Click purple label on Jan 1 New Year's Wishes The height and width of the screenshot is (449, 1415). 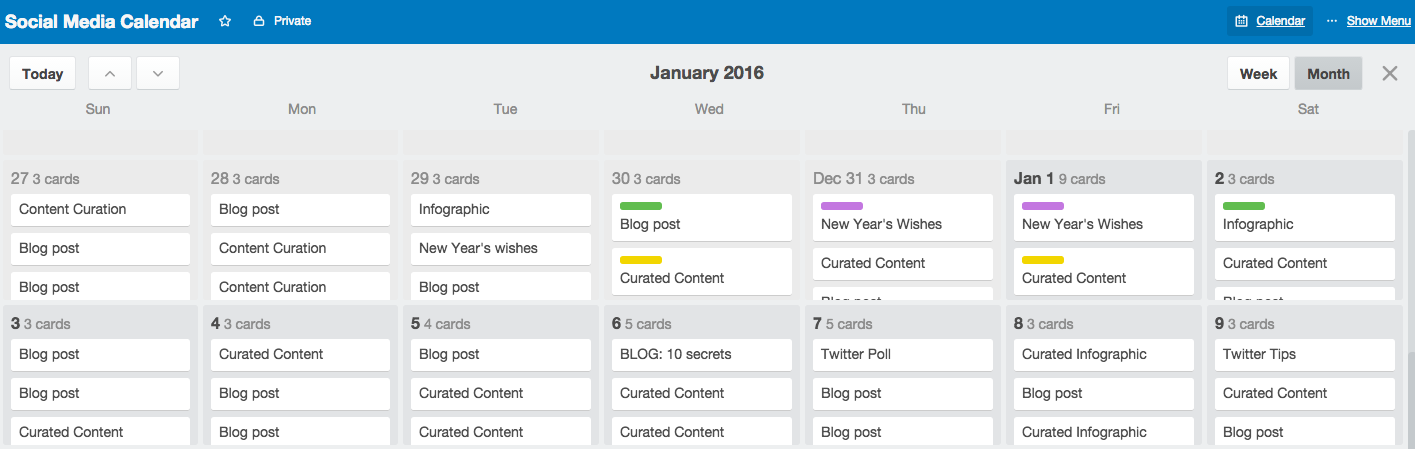coord(1043,206)
